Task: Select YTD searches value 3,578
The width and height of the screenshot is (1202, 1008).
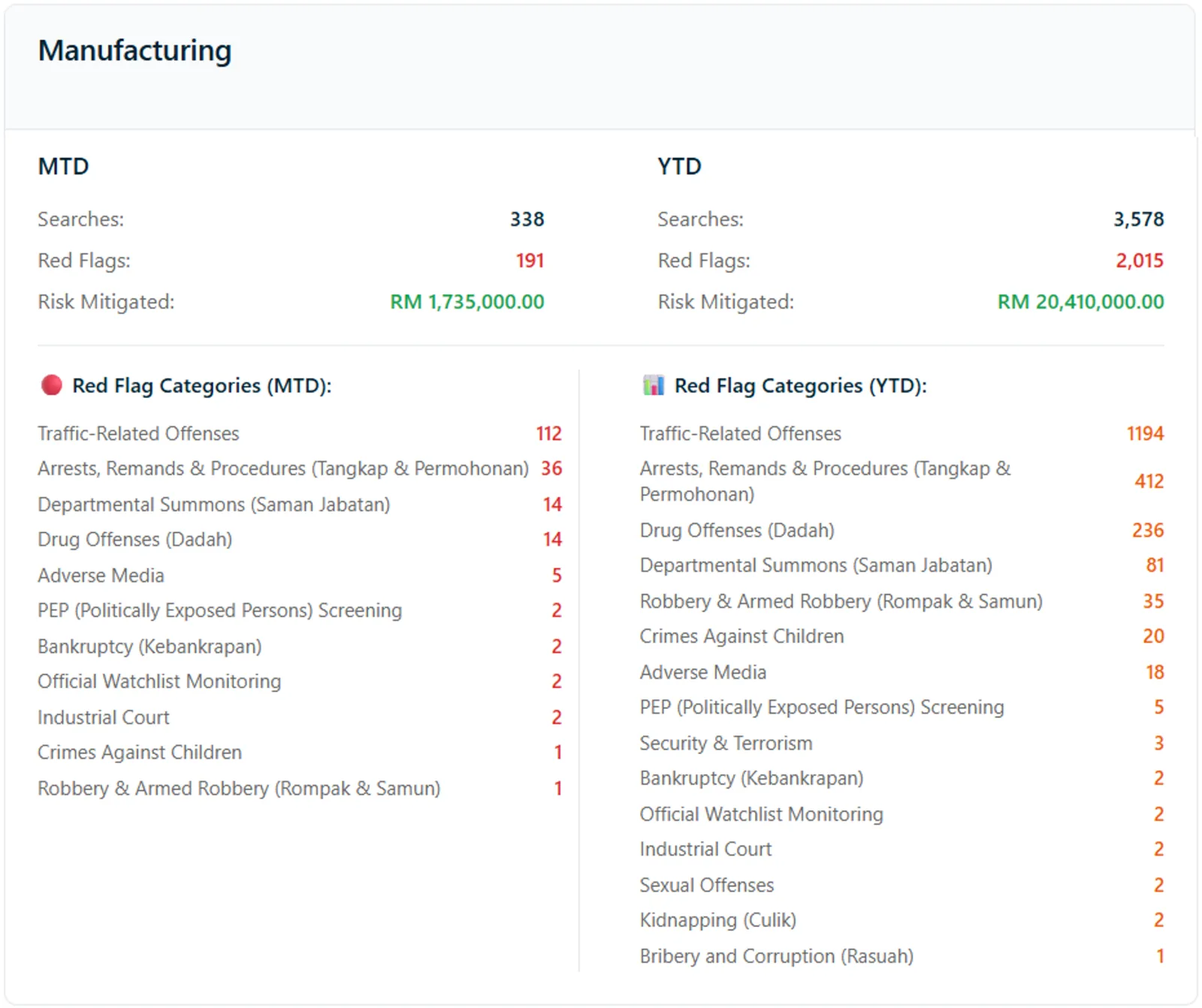Action: pos(1139,219)
